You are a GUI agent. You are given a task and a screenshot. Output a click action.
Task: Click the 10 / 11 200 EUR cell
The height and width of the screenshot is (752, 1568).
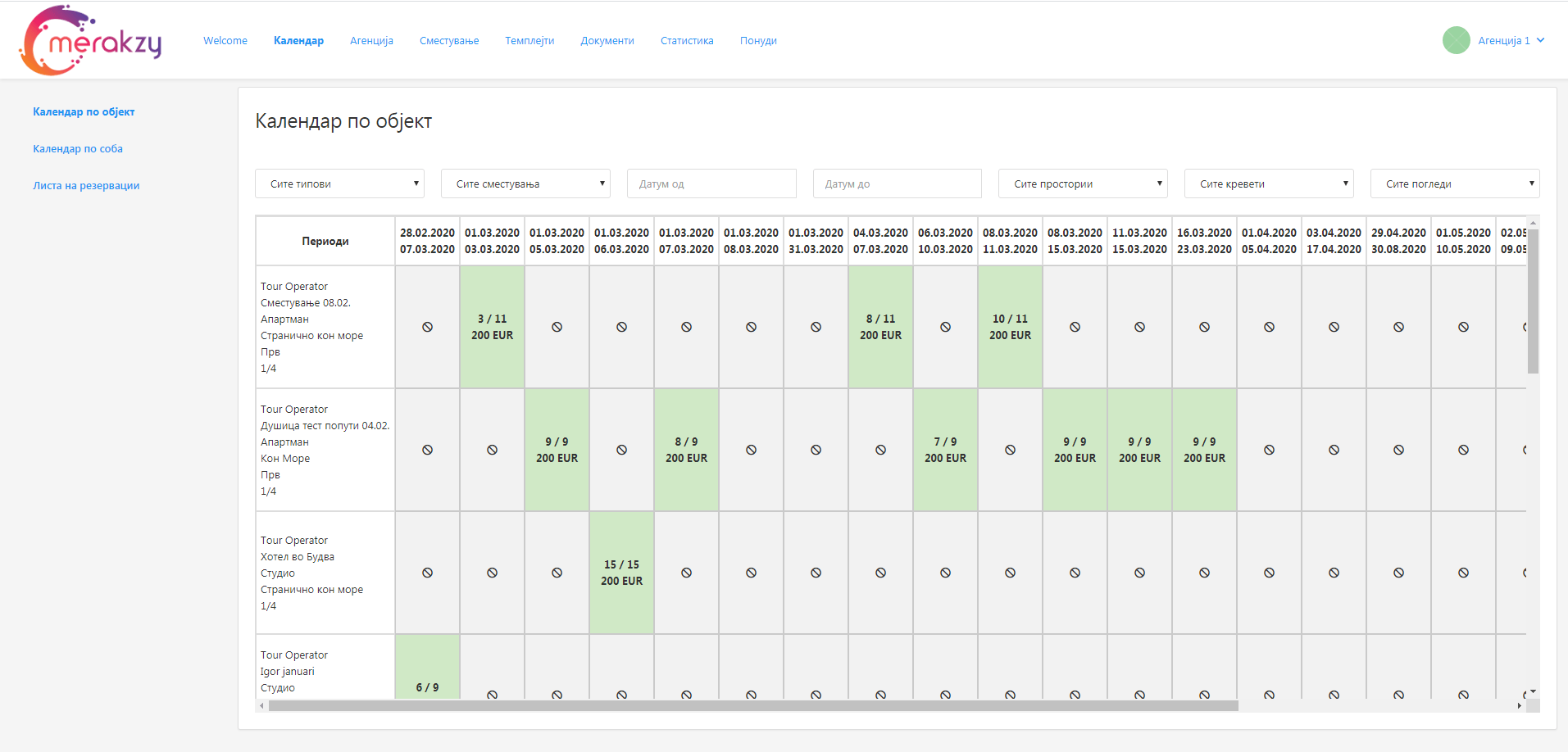[x=1010, y=327]
